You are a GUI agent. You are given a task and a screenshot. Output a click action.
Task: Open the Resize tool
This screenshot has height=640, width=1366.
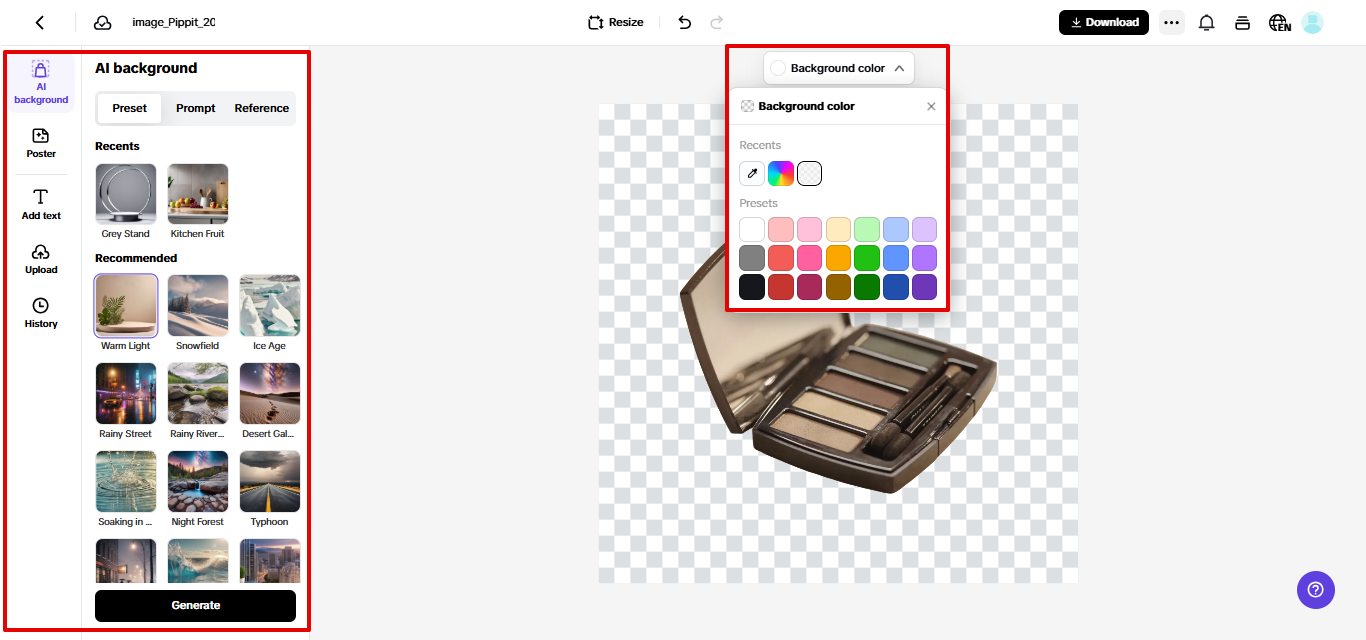pos(615,21)
